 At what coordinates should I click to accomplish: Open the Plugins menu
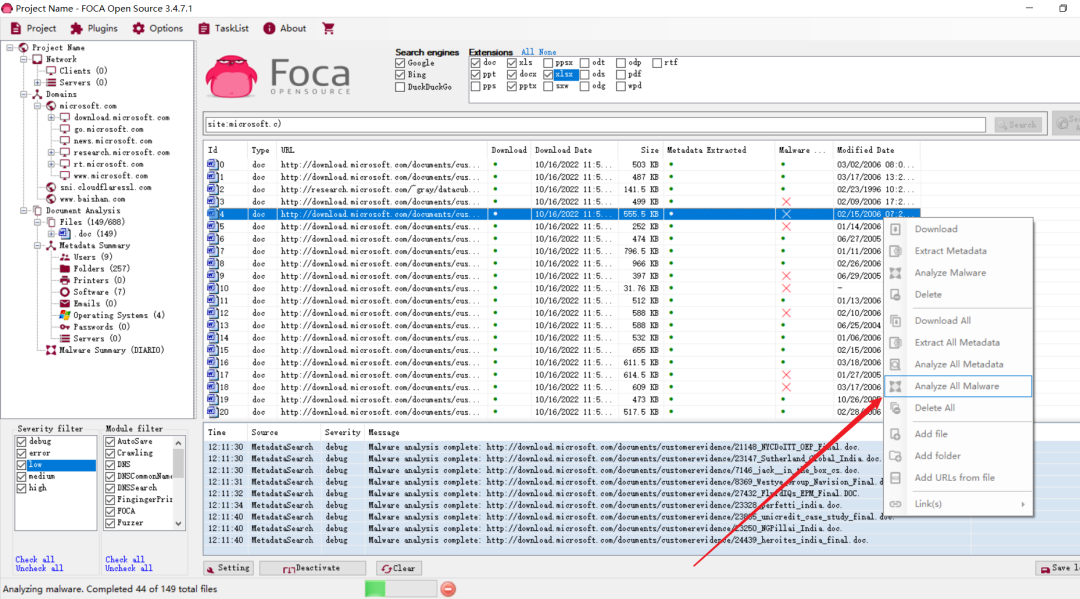[x=94, y=28]
